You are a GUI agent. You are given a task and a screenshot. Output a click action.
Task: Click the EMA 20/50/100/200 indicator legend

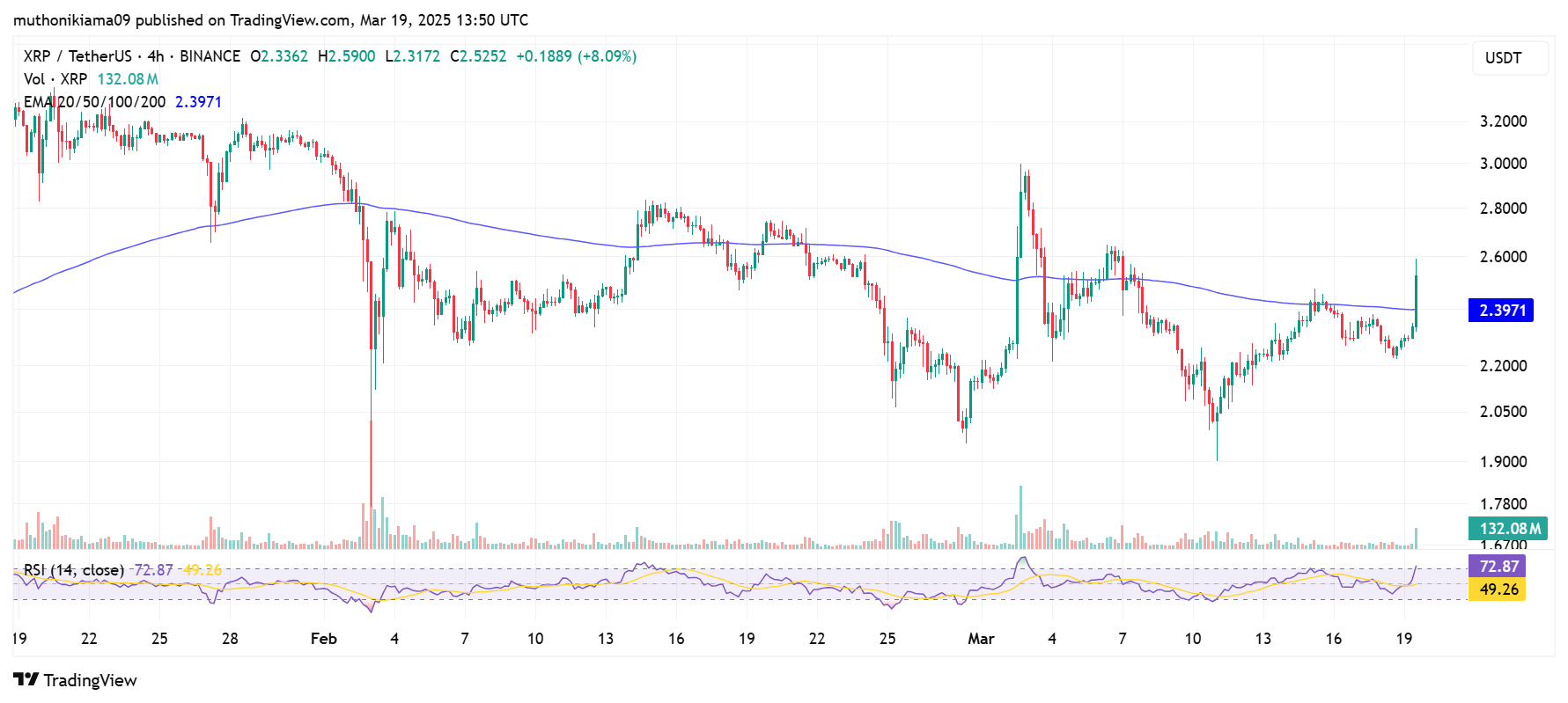[94, 102]
